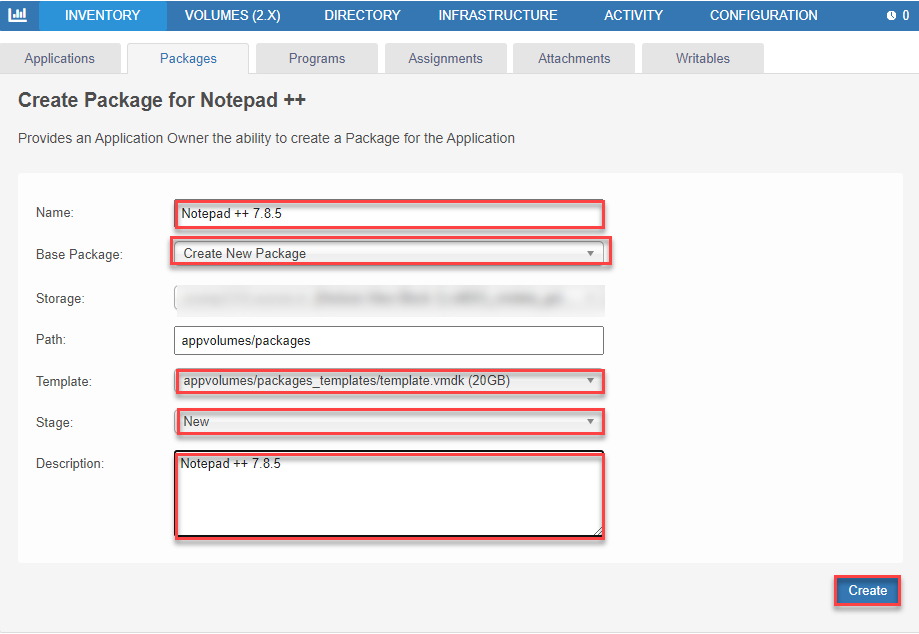Image resolution: width=919 pixels, height=634 pixels.
Task: Switch to the Writables tab
Action: point(702,58)
